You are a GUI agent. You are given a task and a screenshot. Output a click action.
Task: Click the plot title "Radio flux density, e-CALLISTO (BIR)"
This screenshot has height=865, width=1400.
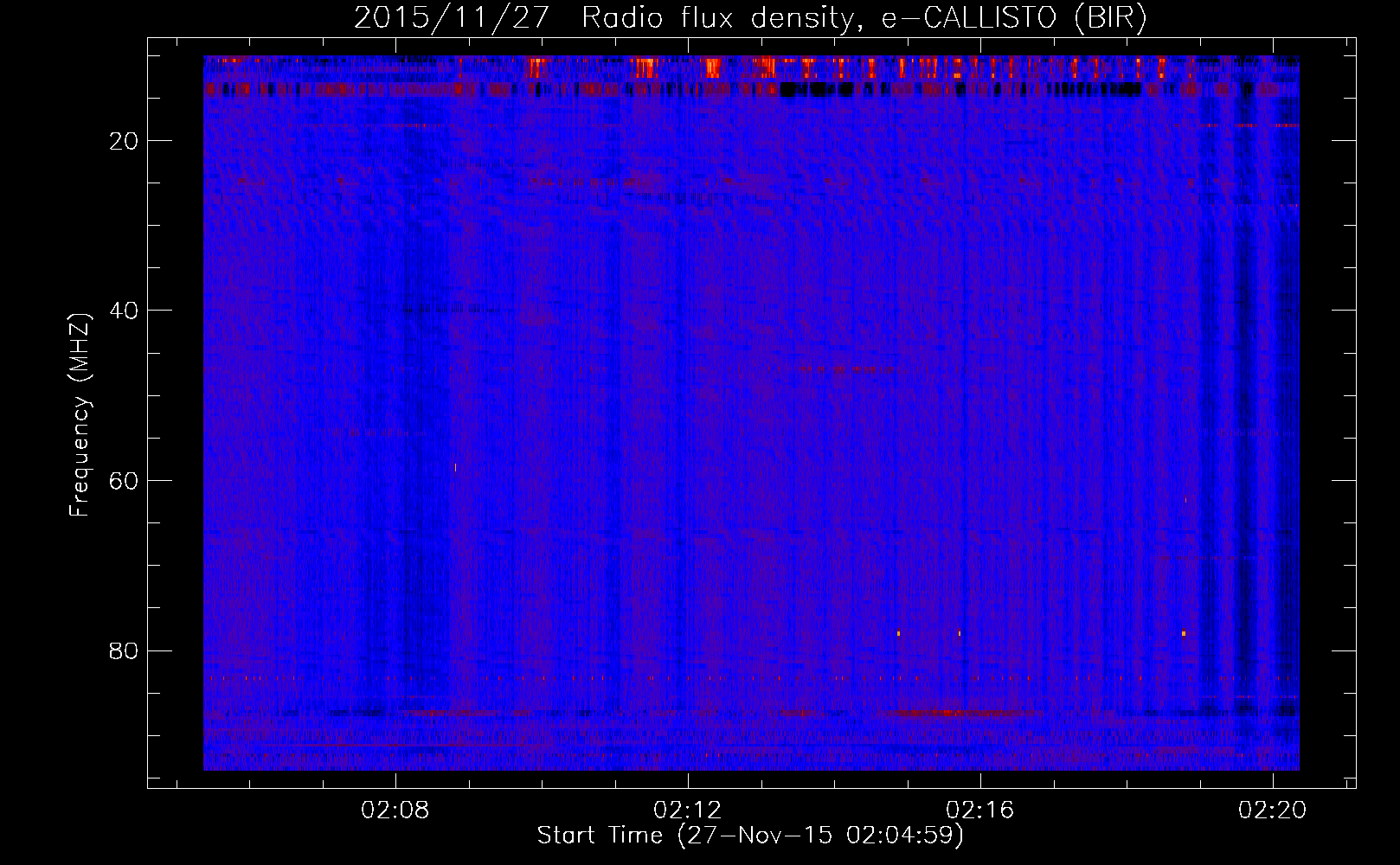click(864, 18)
